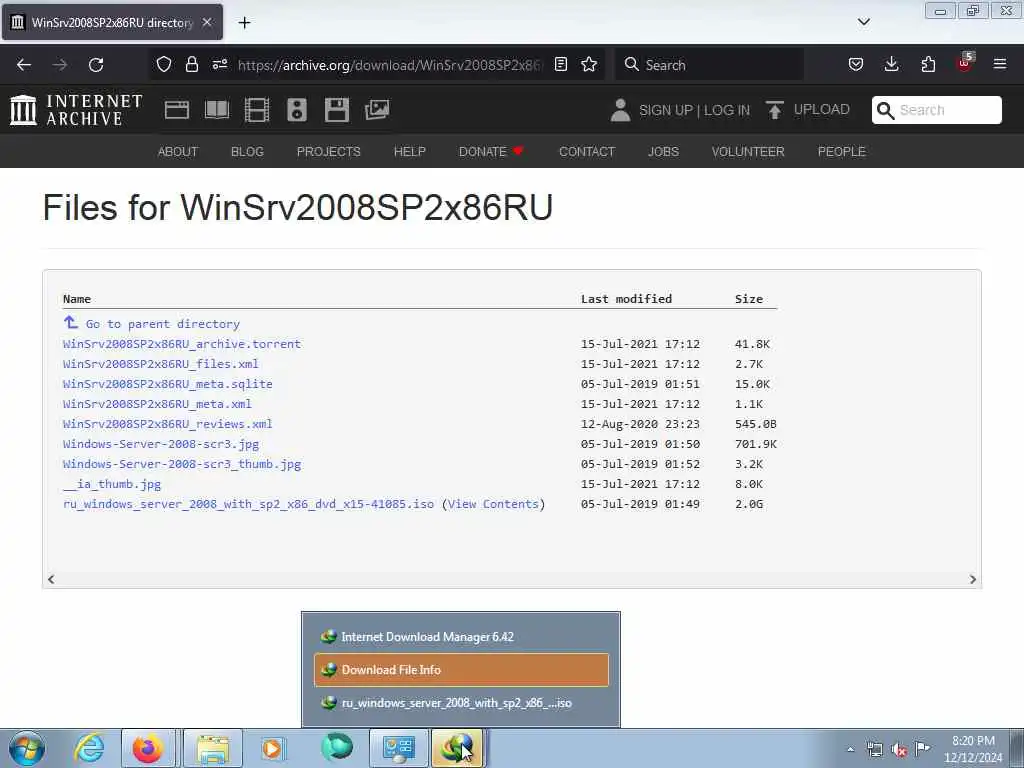Screen dimensions: 1024x768
Task: Click the user avatar icon by Sign Up
Action: [x=620, y=110]
